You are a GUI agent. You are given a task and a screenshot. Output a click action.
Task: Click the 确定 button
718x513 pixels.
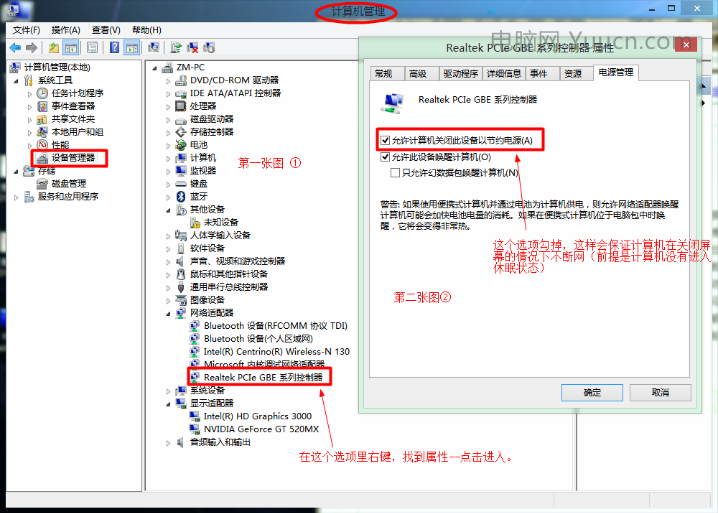click(x=592, y=393)
